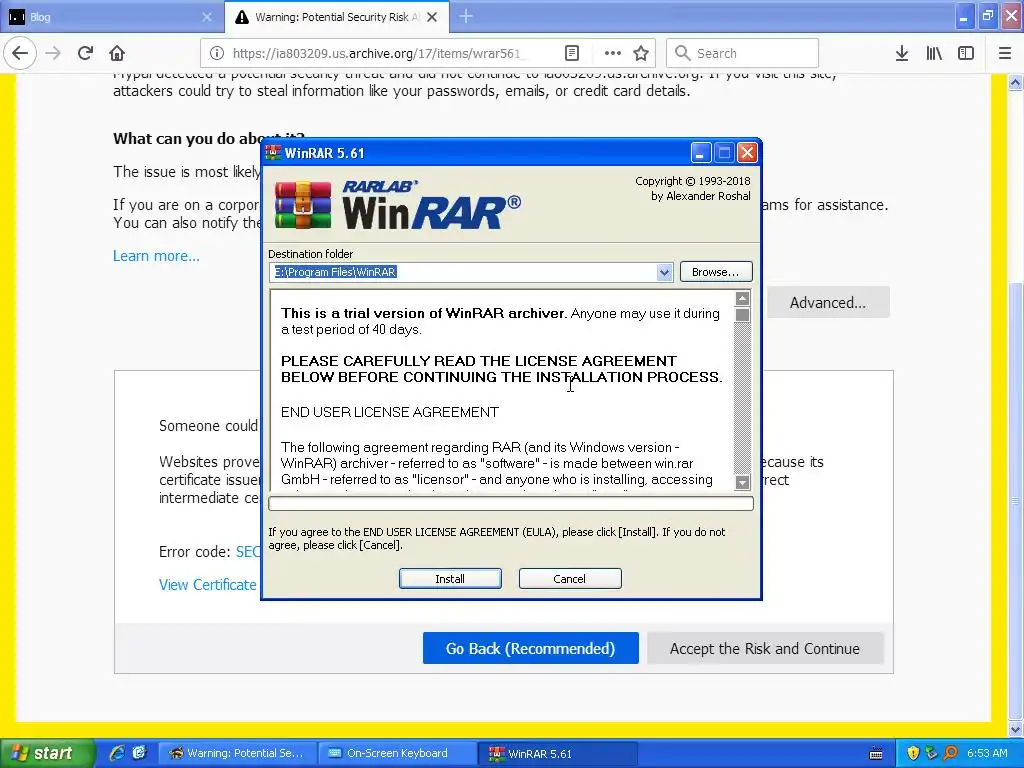Screen dimensions: 1024x768
Task: Click the END USER LICENSE AGREEMENT heading
Action: click(x=390, y=412)
